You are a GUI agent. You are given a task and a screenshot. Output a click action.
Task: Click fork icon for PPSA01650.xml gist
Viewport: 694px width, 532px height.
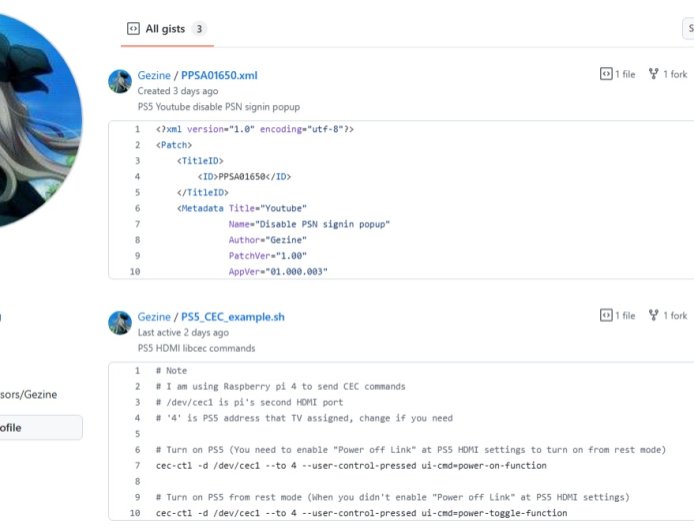[653, 74]
